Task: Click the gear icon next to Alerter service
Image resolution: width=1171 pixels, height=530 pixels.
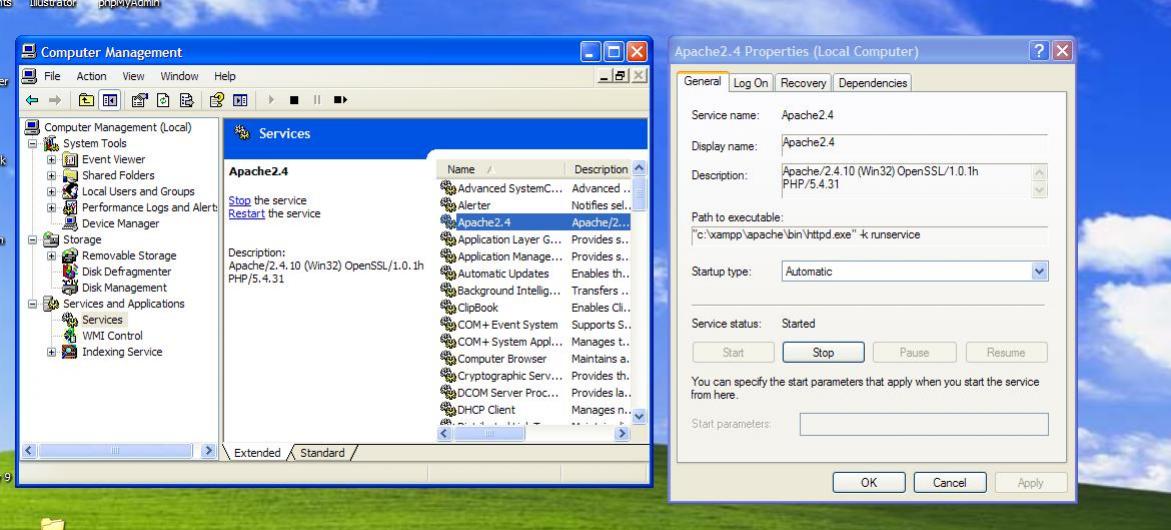Action: click(x=448, y=205)
